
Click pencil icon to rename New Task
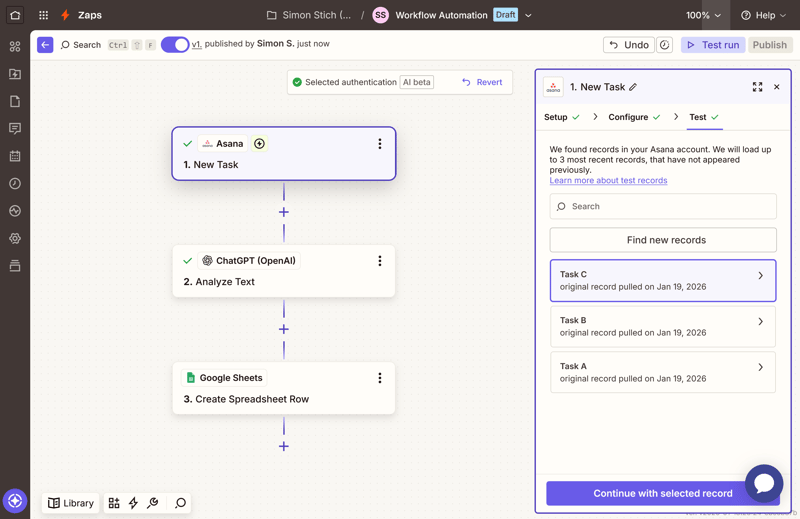633,87
